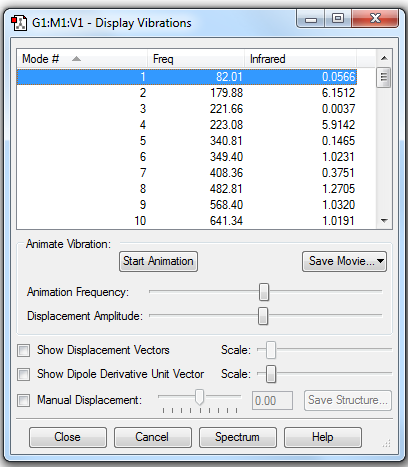Select mode 4 with frequency 223.08
Screen dimensions: 408x467
click(x=187, y=125)
